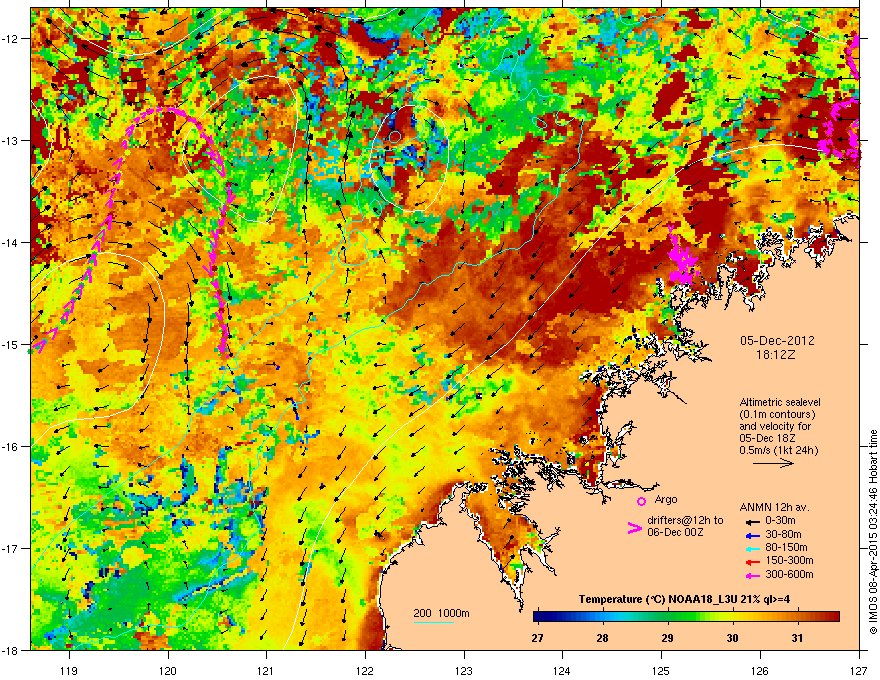The height and width of the screenshot is (680, 880).
Task: Click the date text 05-Dec-2012
Action: point(777,341)
